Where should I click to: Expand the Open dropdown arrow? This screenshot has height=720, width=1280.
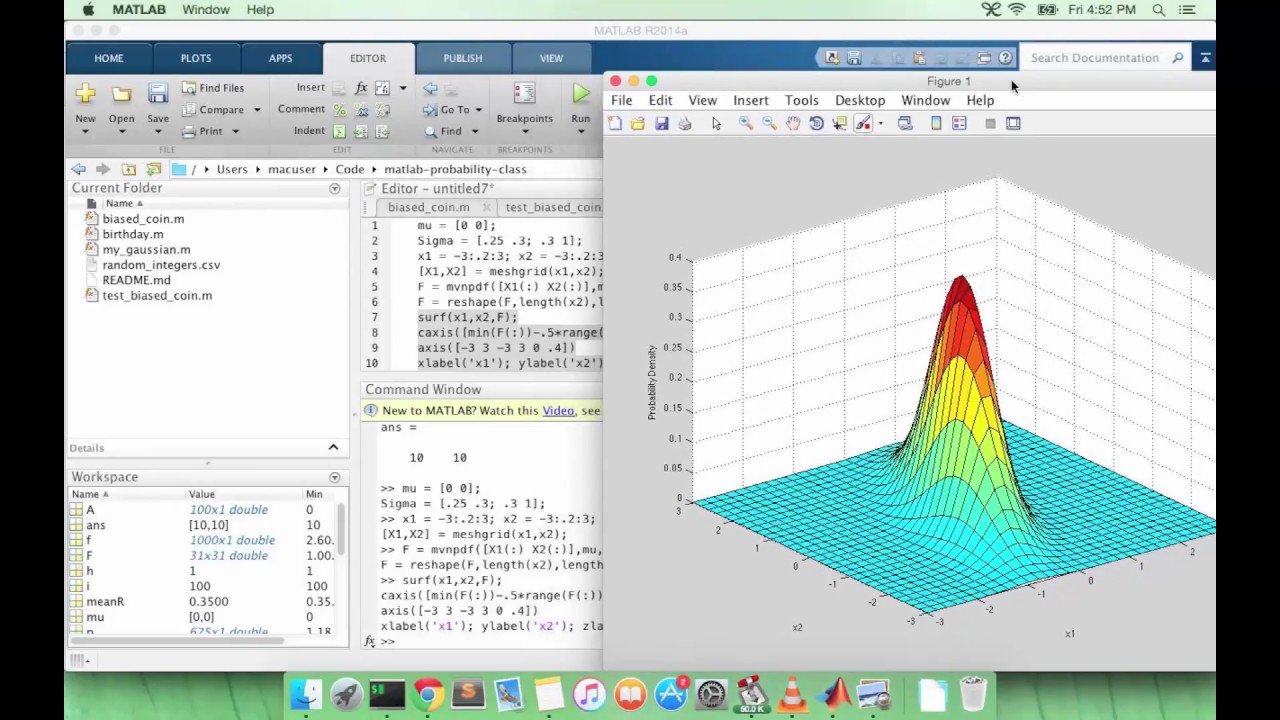(x=121, y=131)
